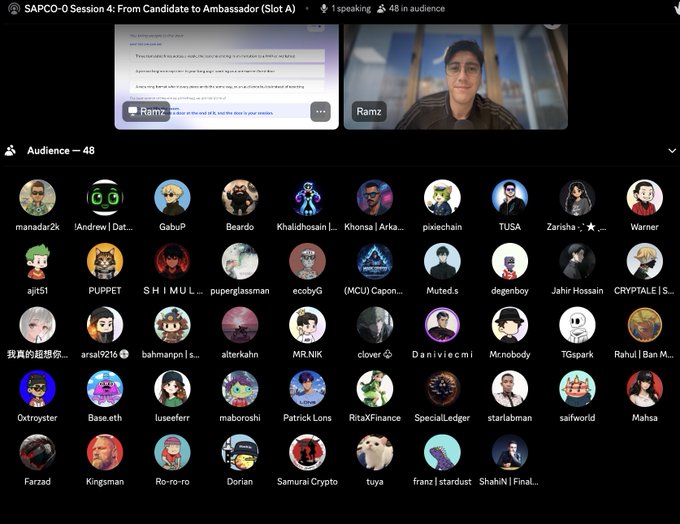Image resolution: width=680 pixels, height=524 pixels.
Task: Click the audience people icon in header
Action: (381, 9)
